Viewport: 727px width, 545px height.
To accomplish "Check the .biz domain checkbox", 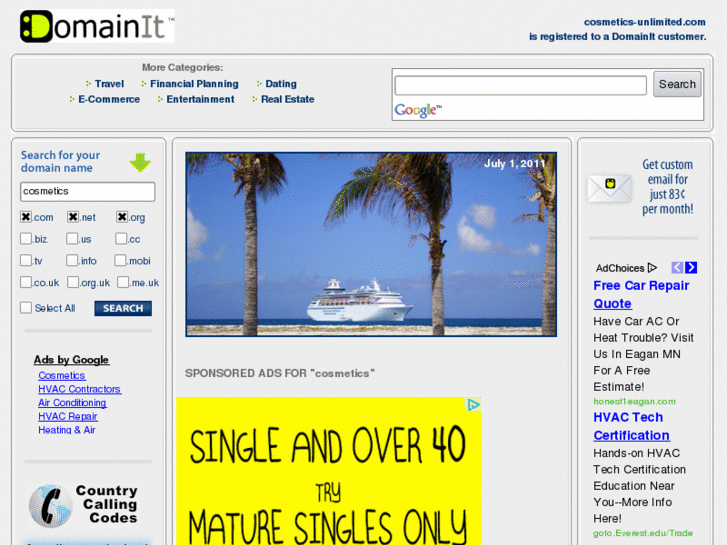I will 26,238.
